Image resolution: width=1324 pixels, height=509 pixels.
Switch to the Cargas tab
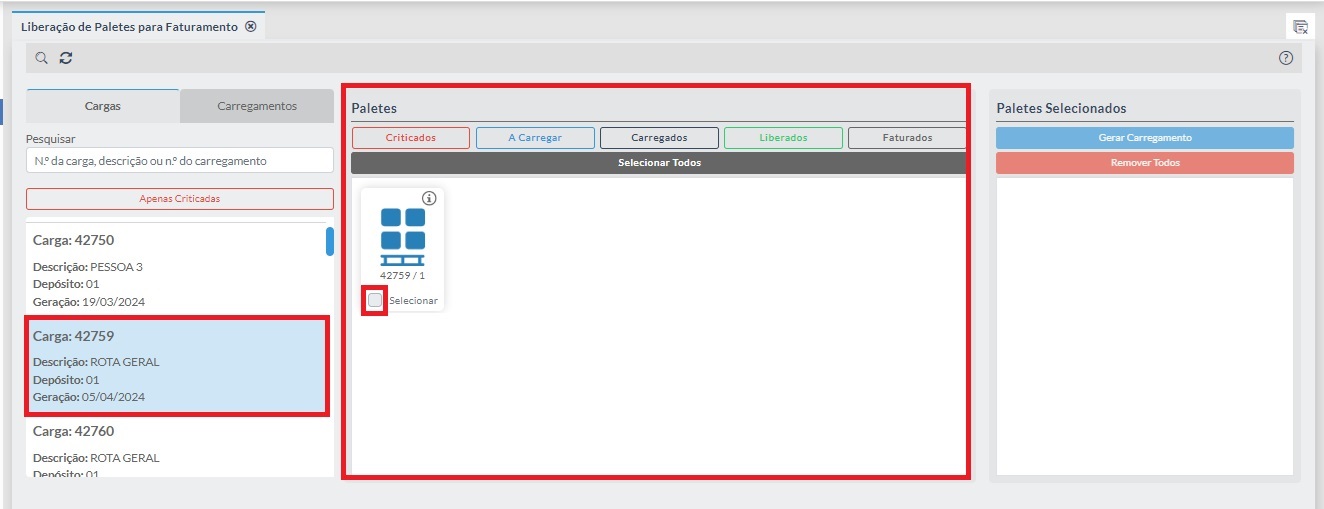103,106
